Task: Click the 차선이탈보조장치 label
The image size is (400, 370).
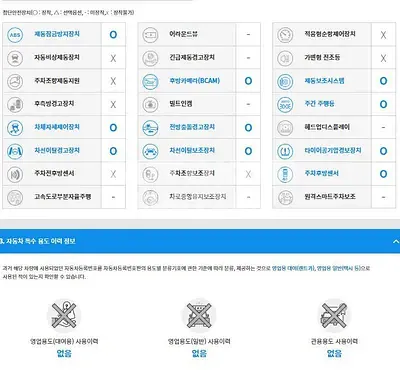Action: [192, 150]
